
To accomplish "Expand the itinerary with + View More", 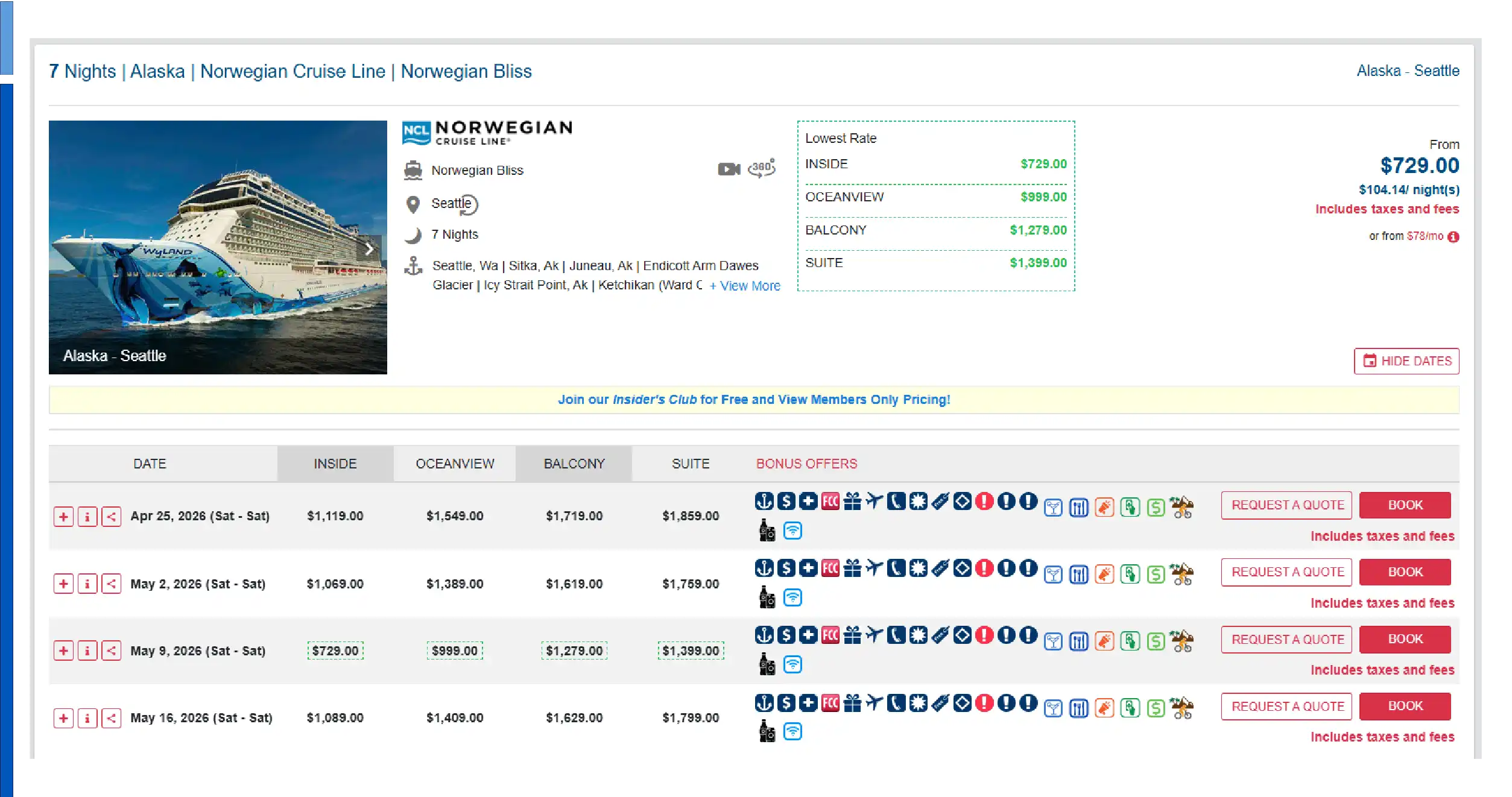I will [x=745, y=286].
